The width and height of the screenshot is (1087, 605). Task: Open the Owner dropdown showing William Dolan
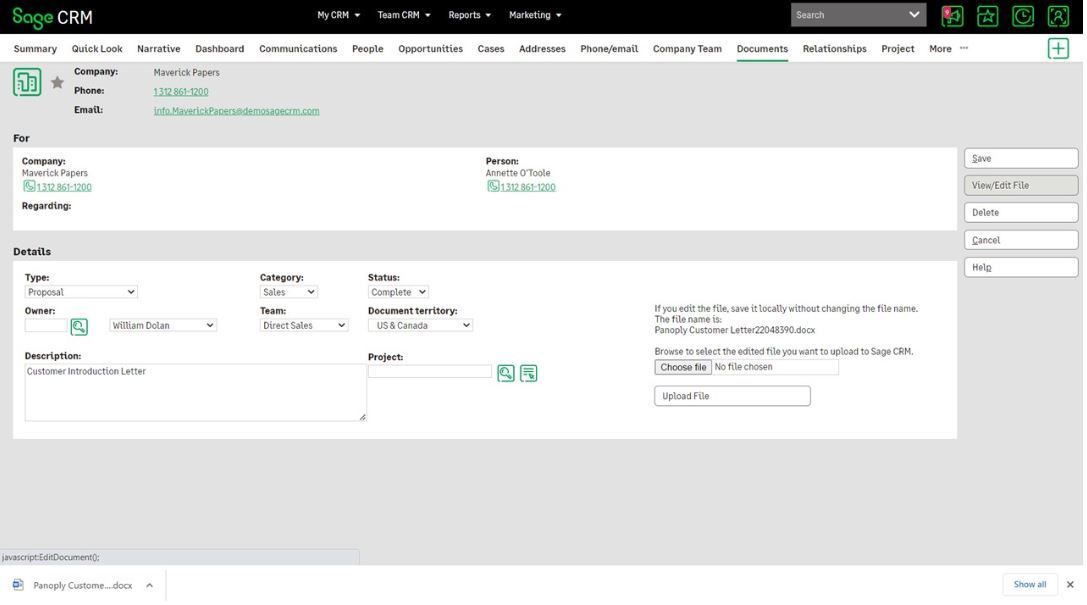pos(163,326)
